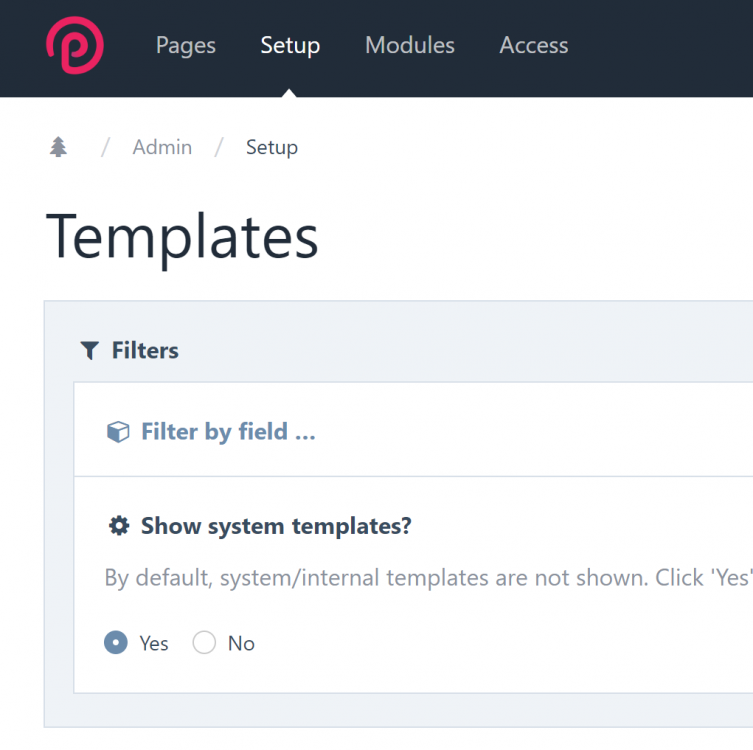The image size is (753, 750).
Task: Open the Setup menu
Action: (290, 46)
